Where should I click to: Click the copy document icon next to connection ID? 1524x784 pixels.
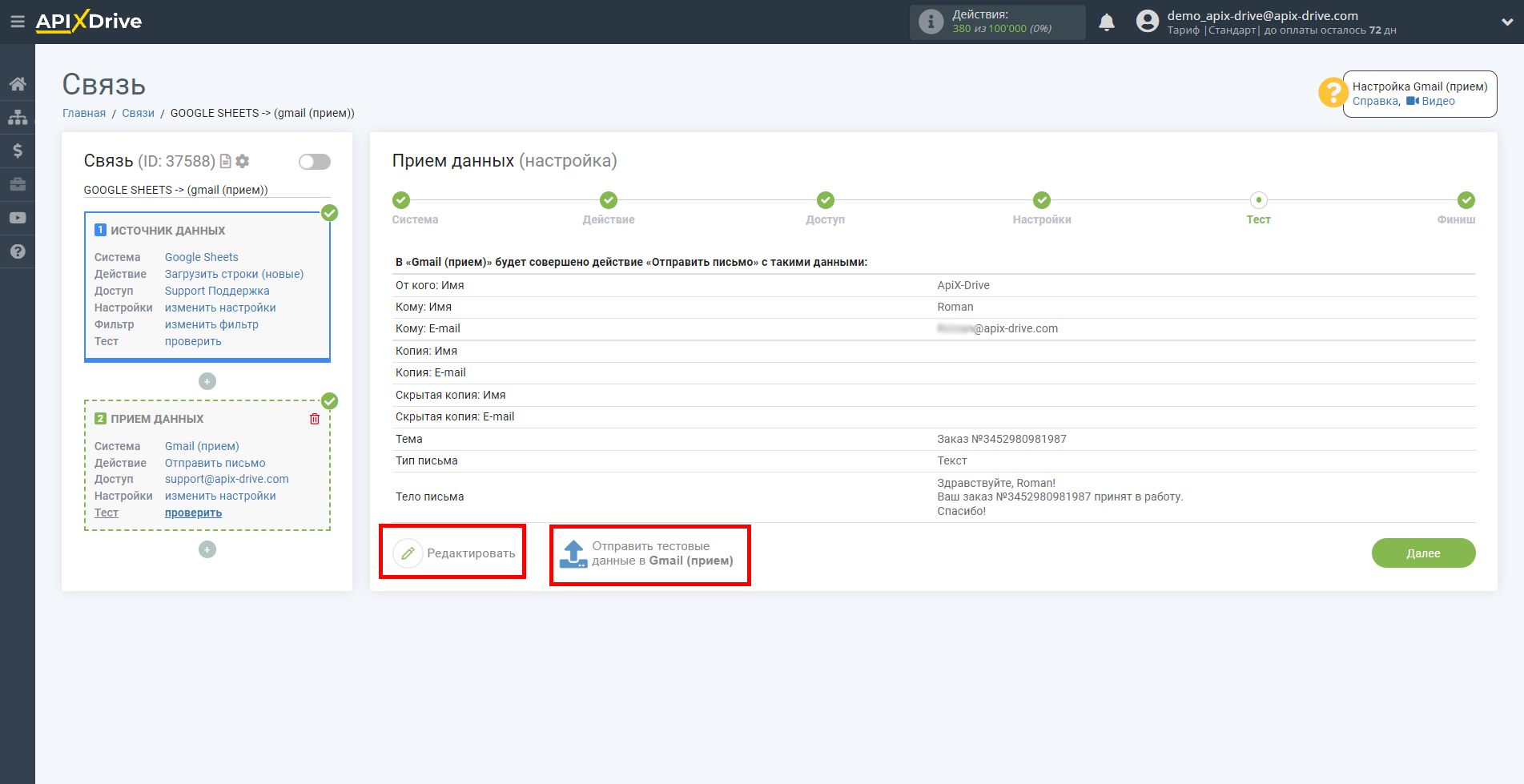[226, 161]
